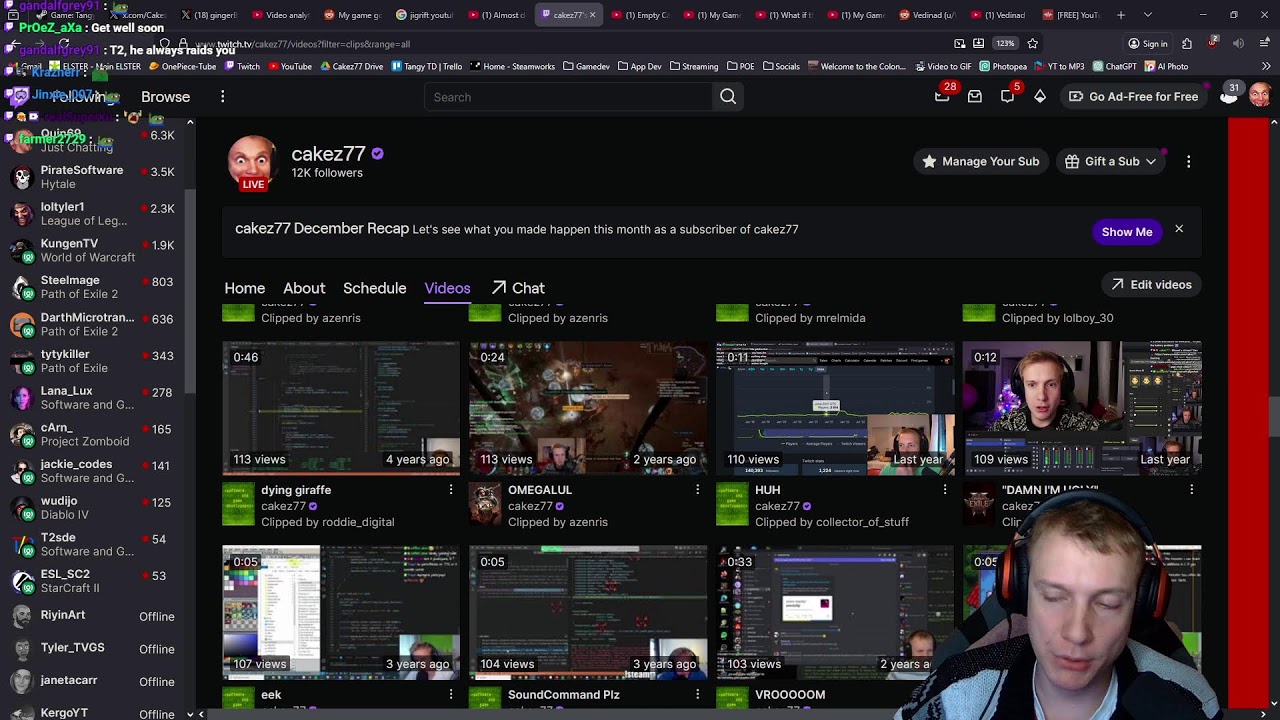Switch to the Home channel tab
Screen dimensions: 1280x720
245,288
